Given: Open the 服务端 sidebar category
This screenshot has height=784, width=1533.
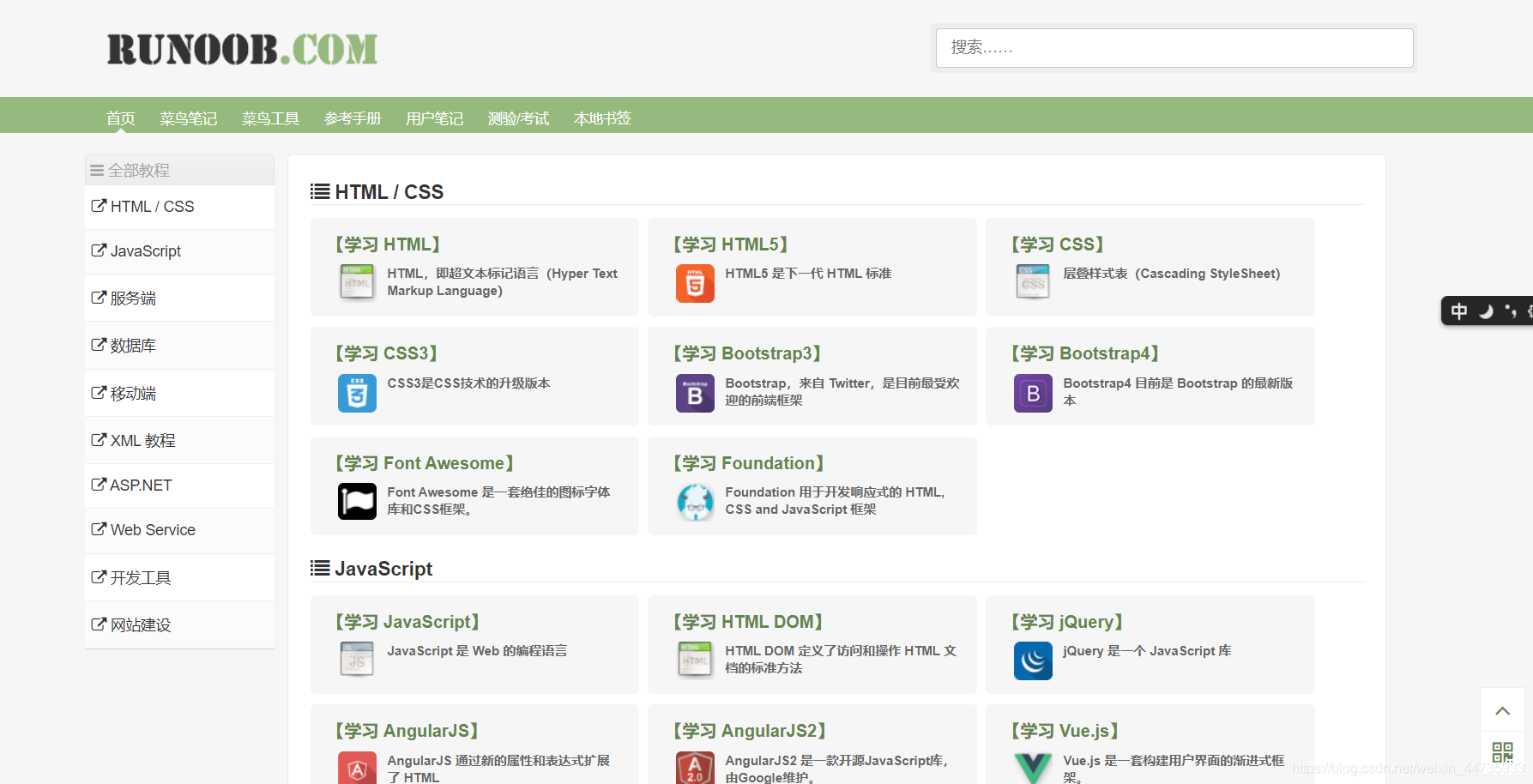Looking at the screenshot, I should [179, 298].
